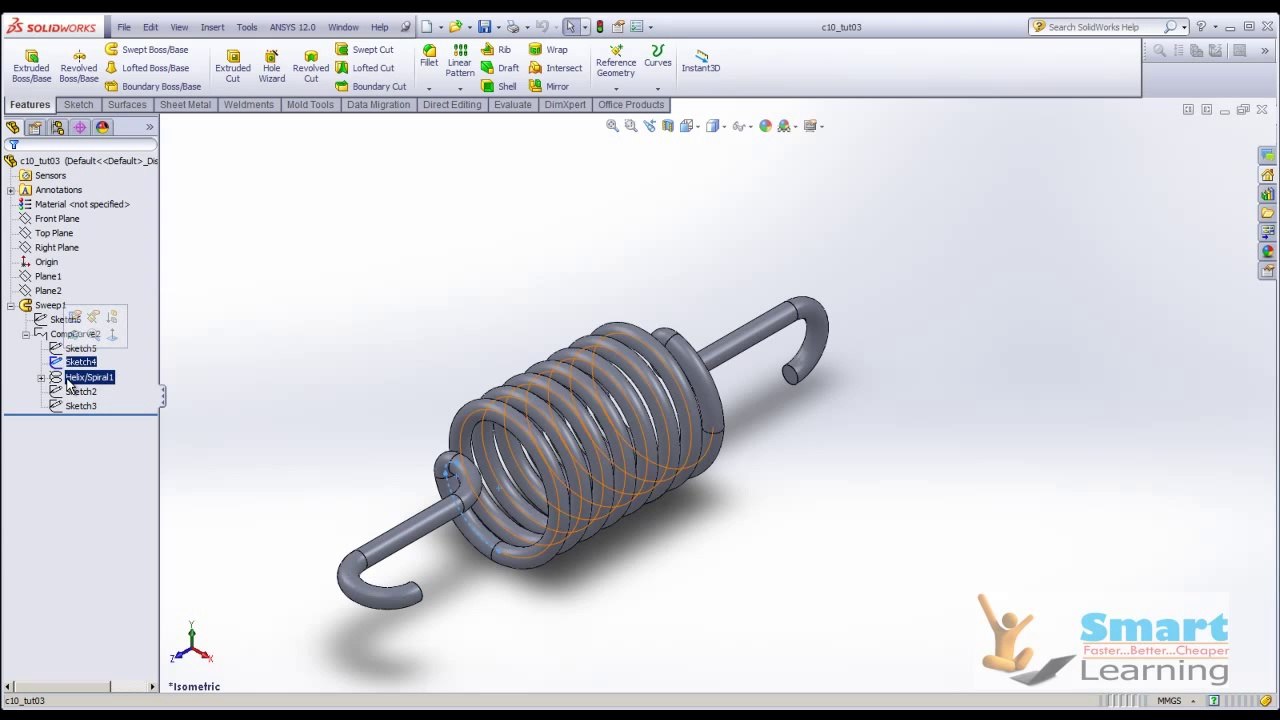Viewport: 1280px width, 720px height.
Task: Expand the Helix/Spiral1 node
Action: point(41,377)
